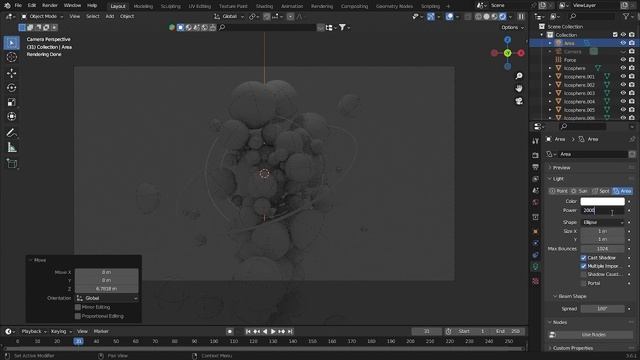
Task: Switch to Modeling workspace tab
Action: click(143, 6)
